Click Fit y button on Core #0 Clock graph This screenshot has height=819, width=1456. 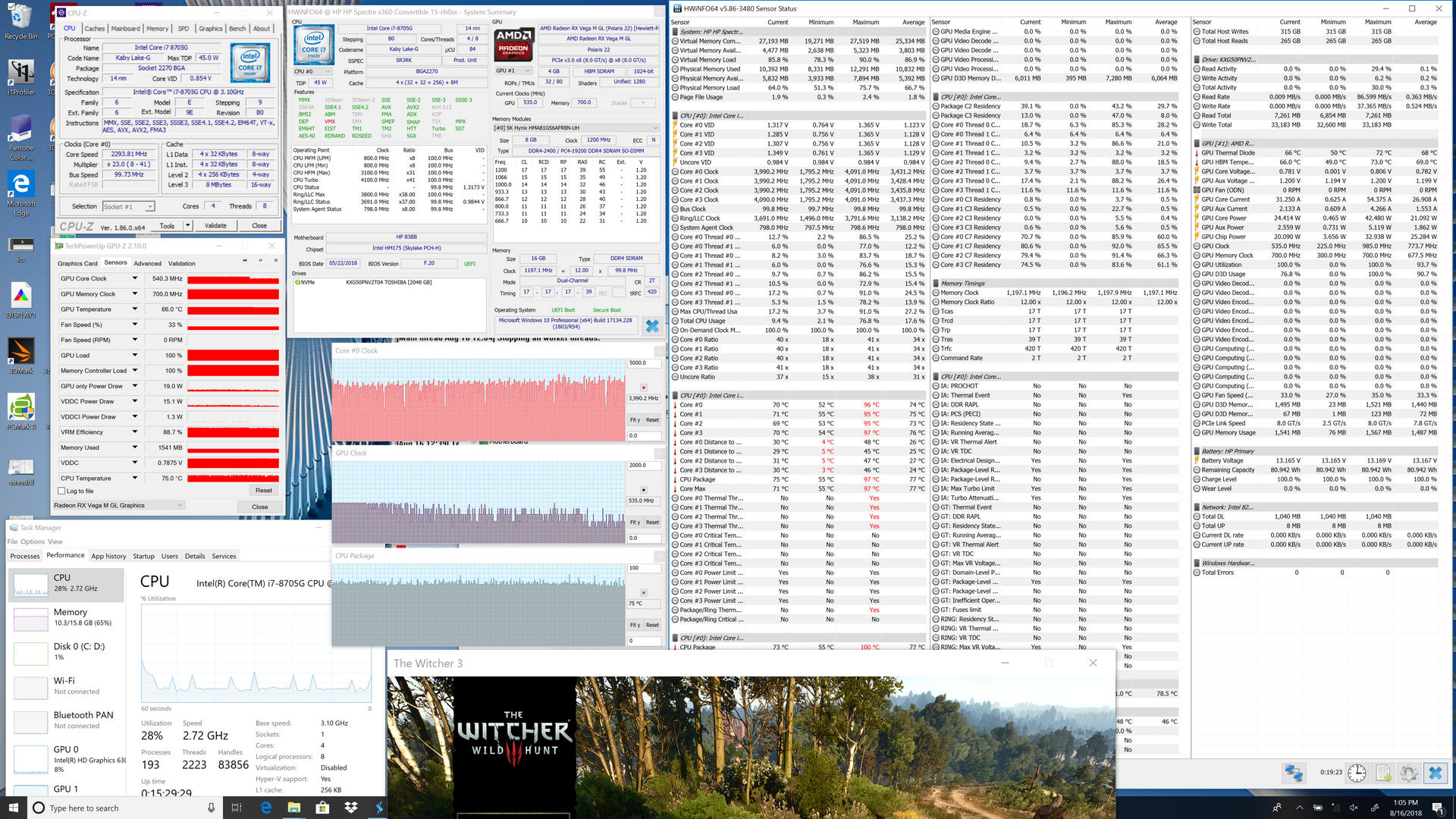(x=635, y=419)
